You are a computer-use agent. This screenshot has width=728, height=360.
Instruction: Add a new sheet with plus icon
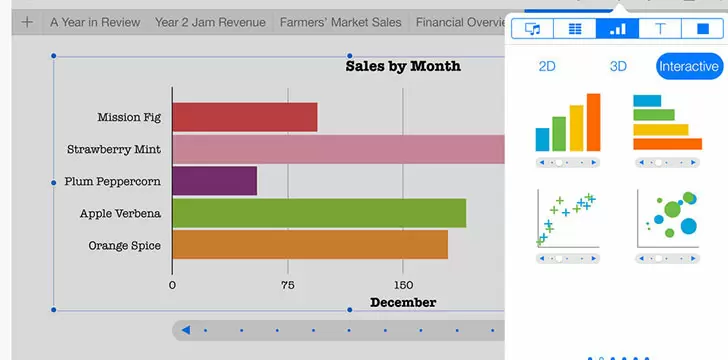pos(27,22)
